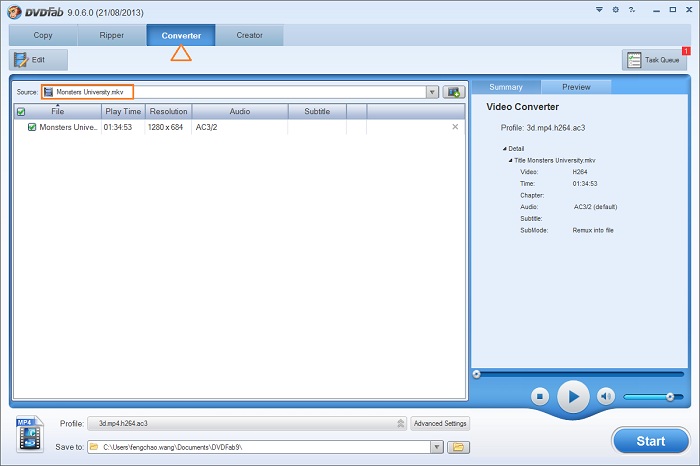Click the Subtitle column header
Image resolution: width=700 pixels, height=466 pixels.
(317, 111)
